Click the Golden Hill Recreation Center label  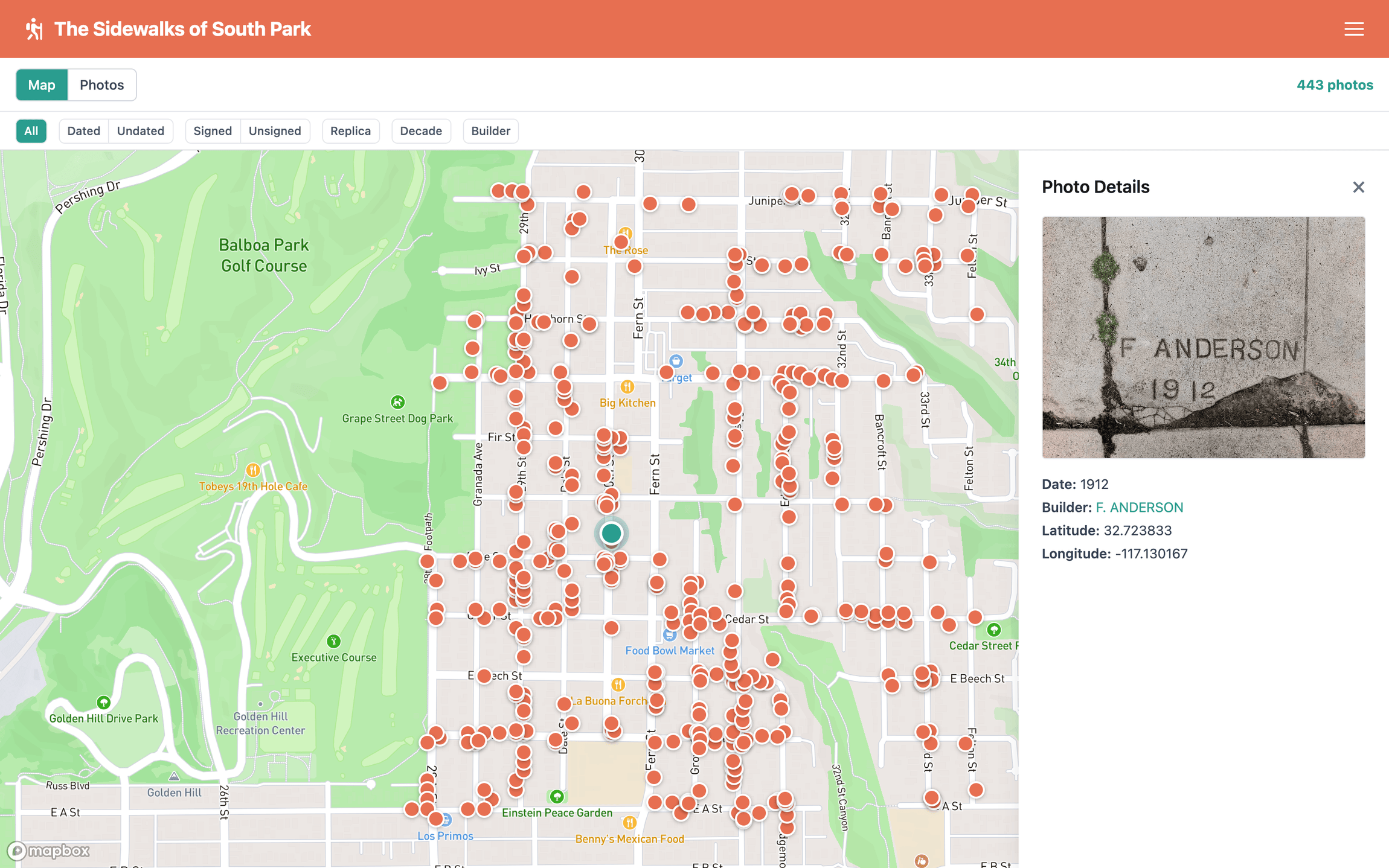[x=260, y=723]
